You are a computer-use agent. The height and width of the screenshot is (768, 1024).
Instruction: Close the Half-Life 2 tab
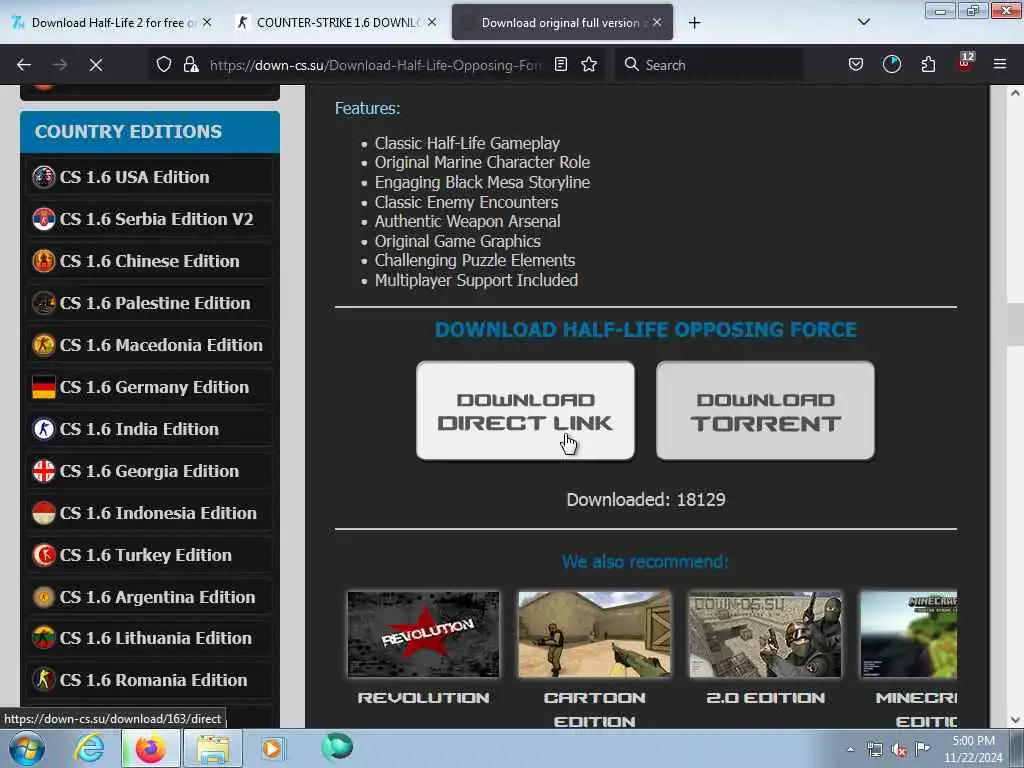207,22
